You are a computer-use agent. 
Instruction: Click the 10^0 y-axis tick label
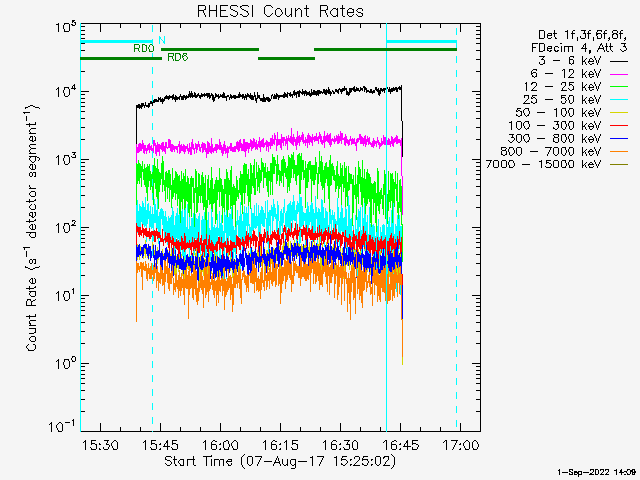point(64,362)
